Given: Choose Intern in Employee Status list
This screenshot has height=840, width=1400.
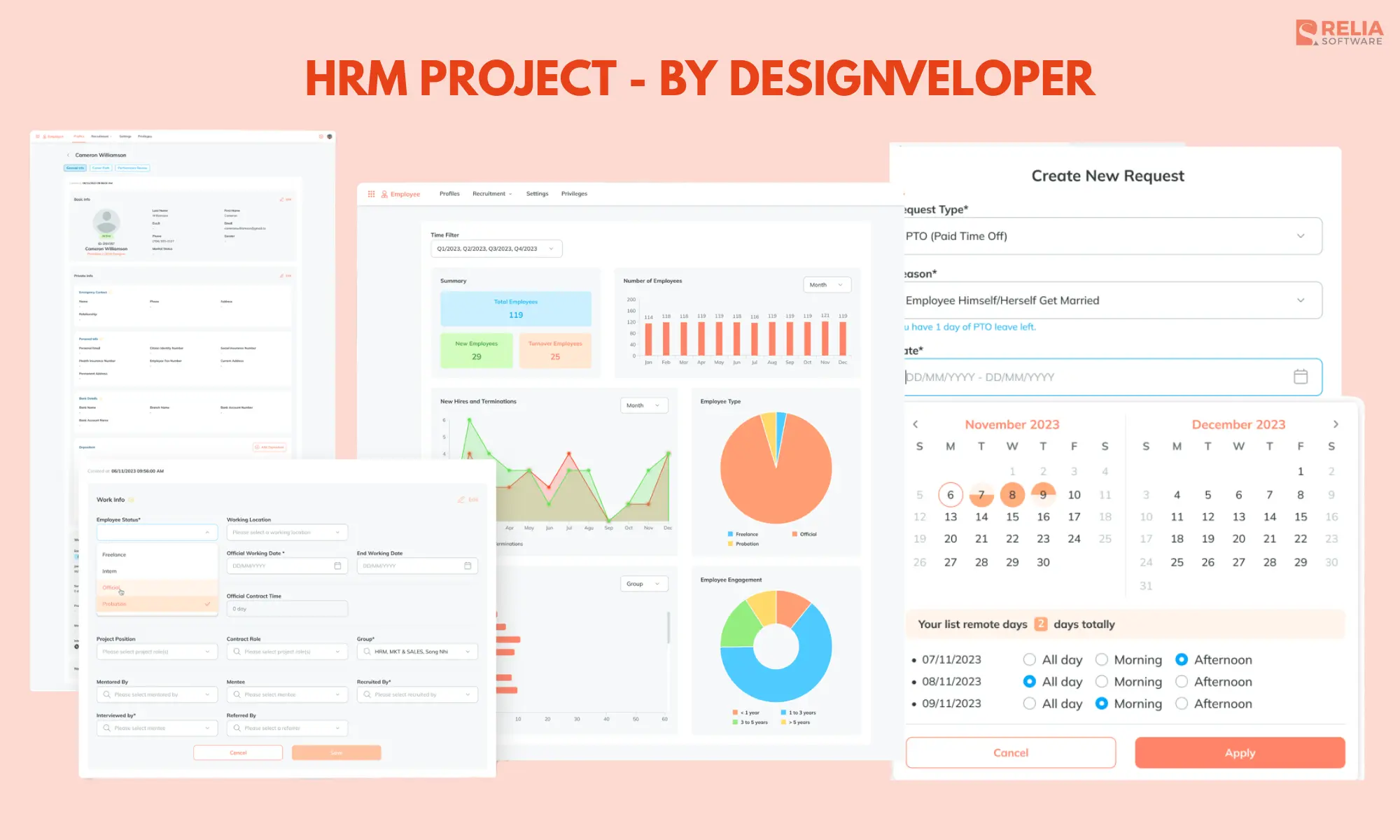Looking at the screenshot, I should pos(157,571).
